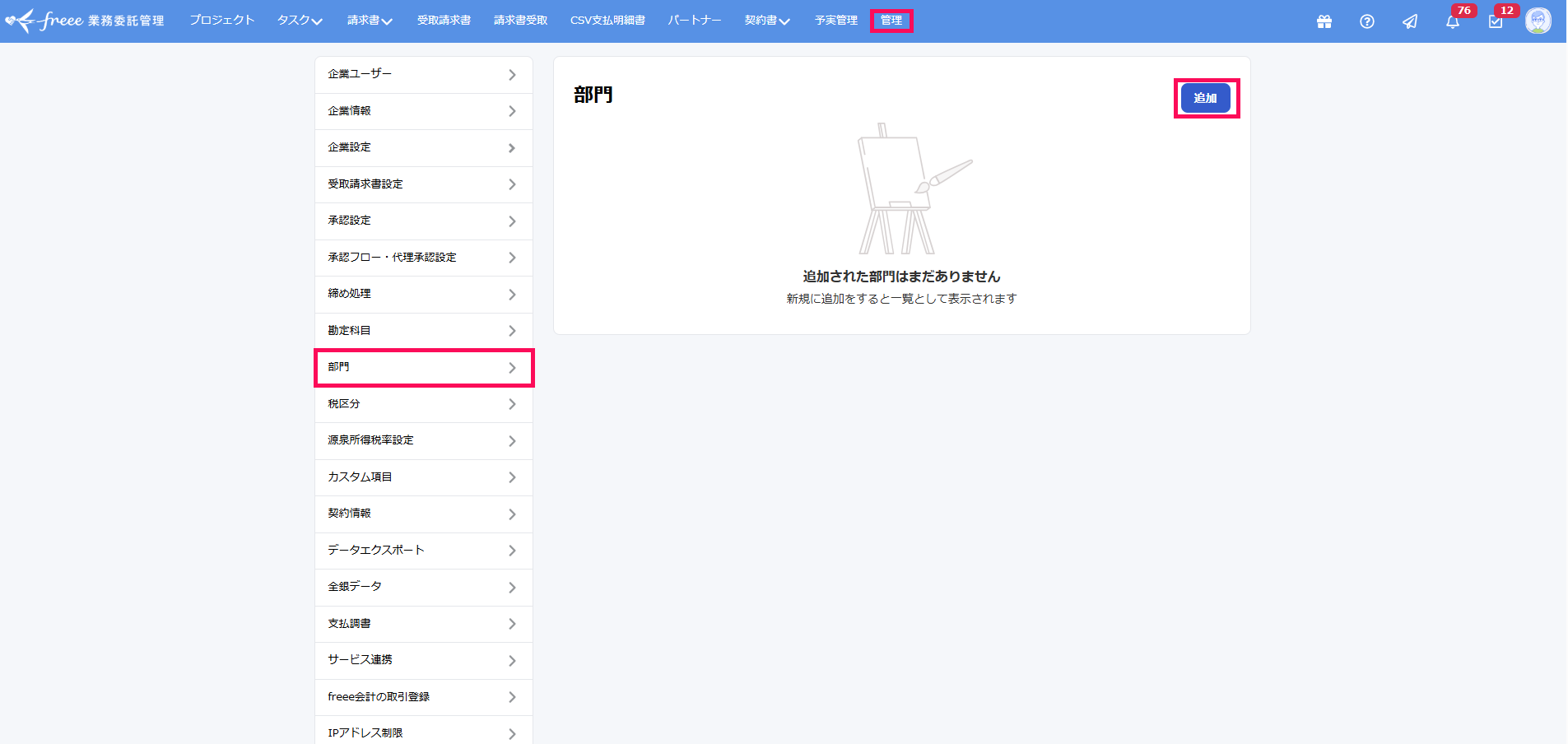Image resolution: width=1568 pixels, height=744 pixels.
Task: Open 受取請求書設定 settings row
Action: tap(424, 184)
